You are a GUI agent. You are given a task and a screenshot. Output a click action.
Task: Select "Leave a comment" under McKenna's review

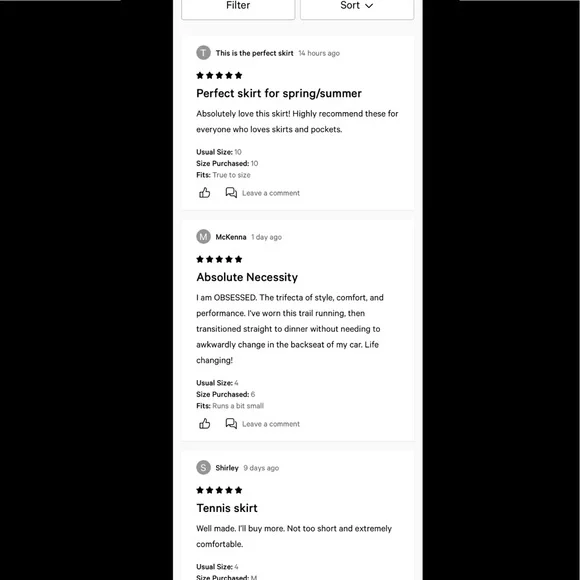tap(271, 424)
